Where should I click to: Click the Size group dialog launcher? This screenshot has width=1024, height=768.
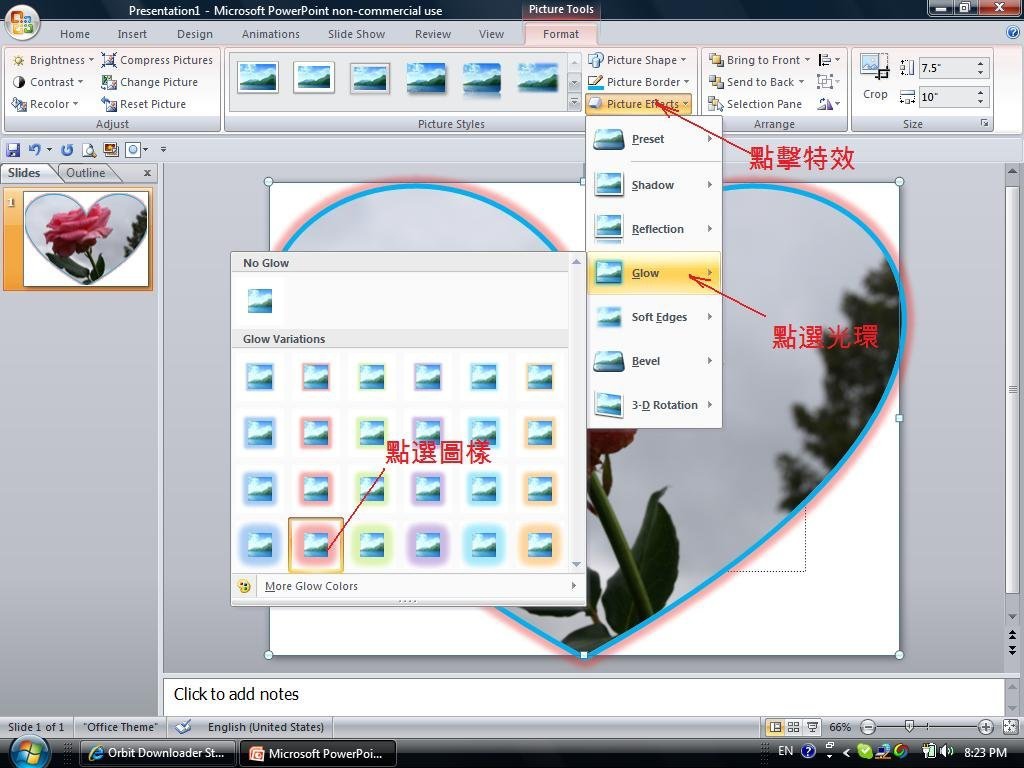(984, 123)
